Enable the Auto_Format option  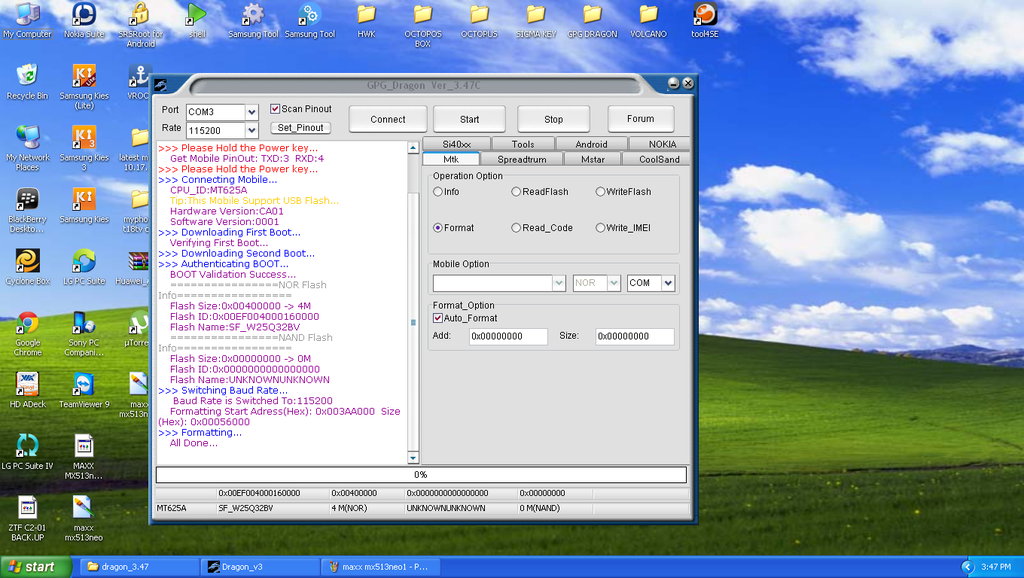(x=438, y=318)
